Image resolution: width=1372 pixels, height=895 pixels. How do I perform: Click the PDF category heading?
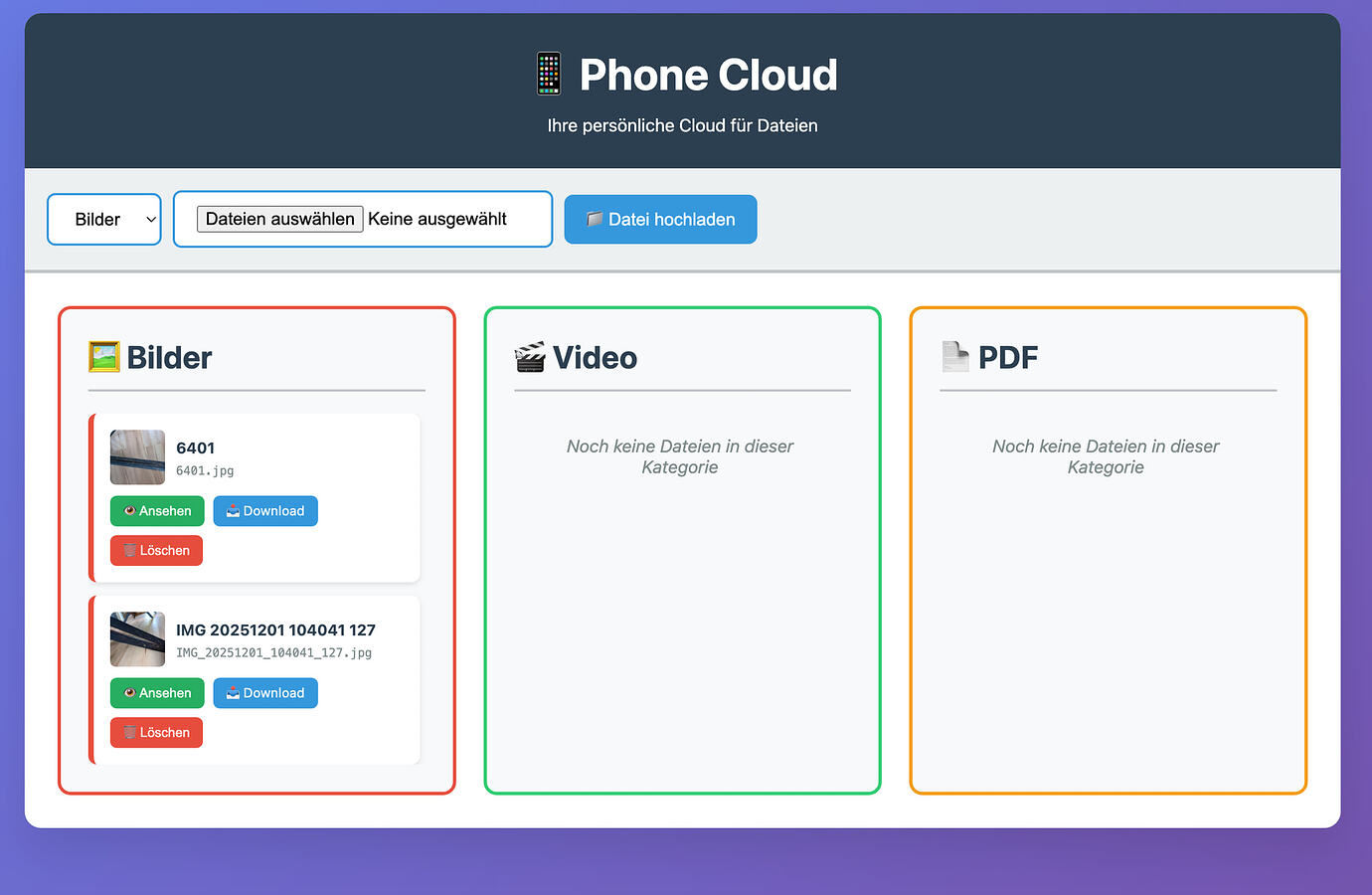pos(1008,357)
